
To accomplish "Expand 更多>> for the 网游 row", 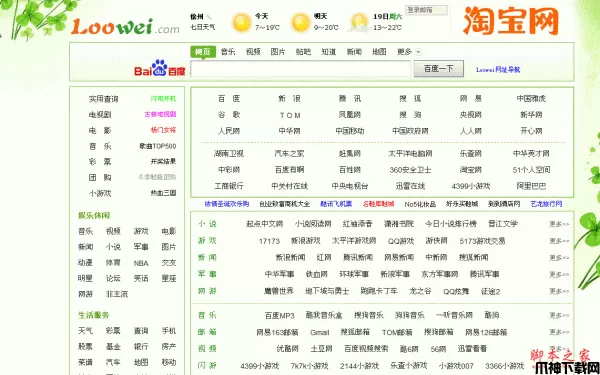I will [559, 292].
